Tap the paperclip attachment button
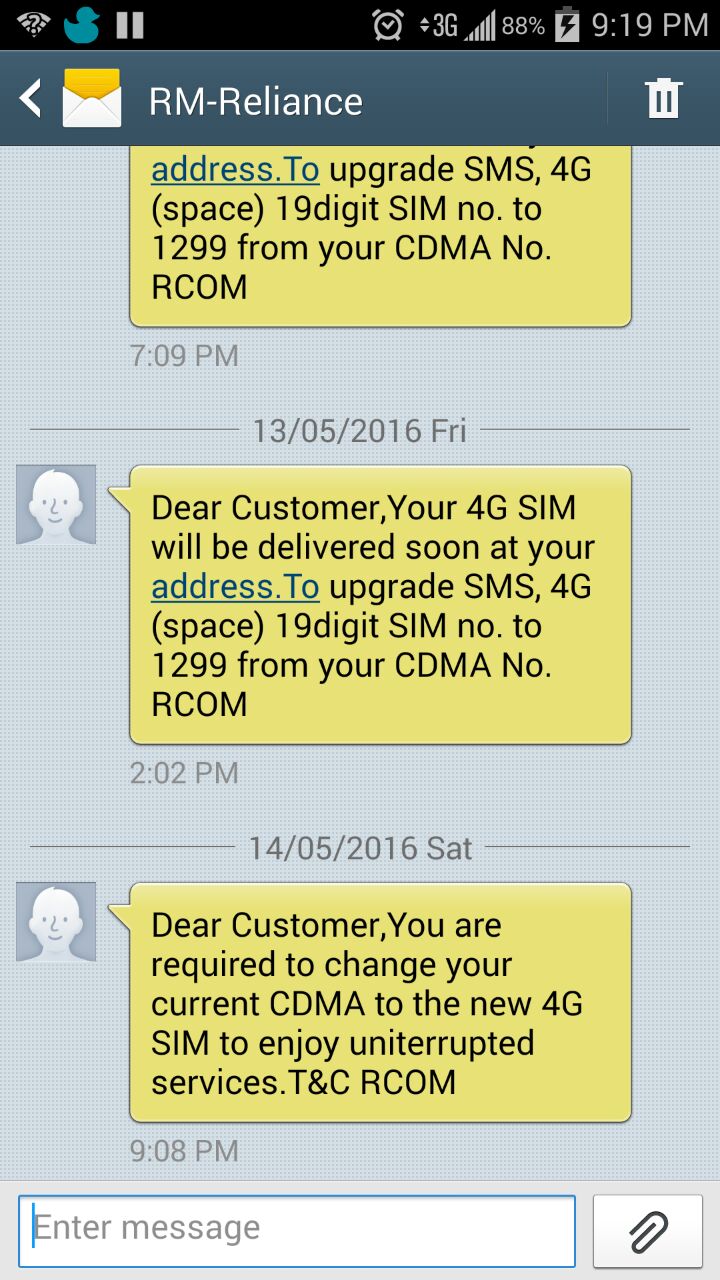This screenshot has width=720, height=1280. [648, 1231]
